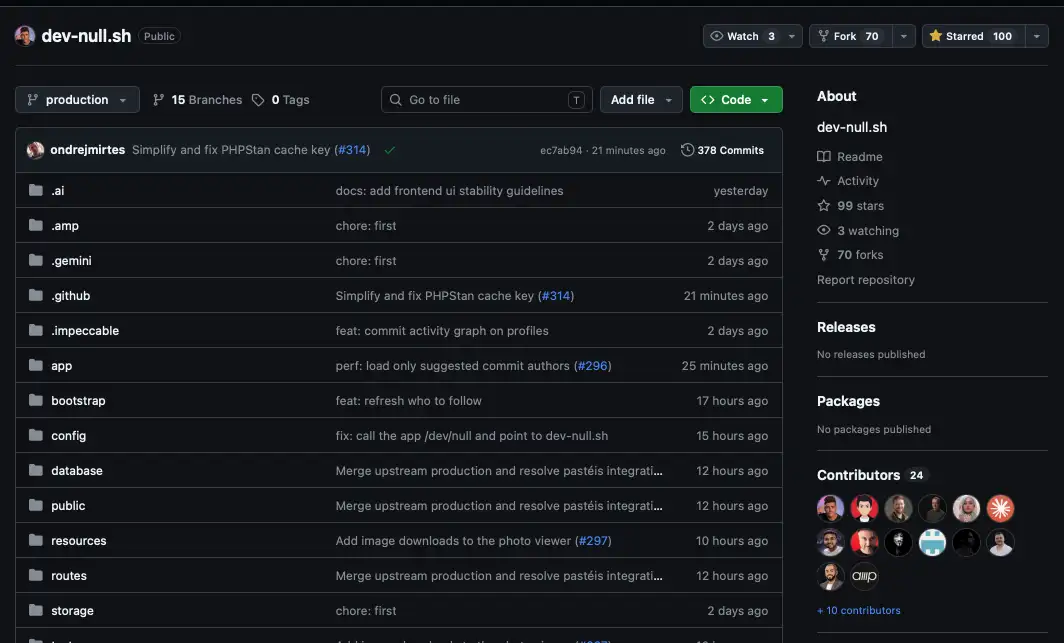Show the + 10 contributors link

pos(859,610)
